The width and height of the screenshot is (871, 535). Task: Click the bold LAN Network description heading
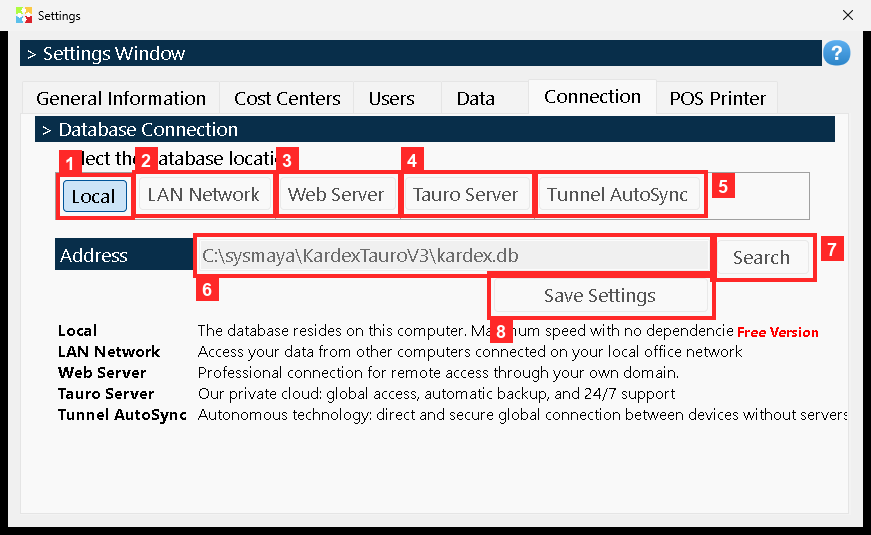[109, 352]
